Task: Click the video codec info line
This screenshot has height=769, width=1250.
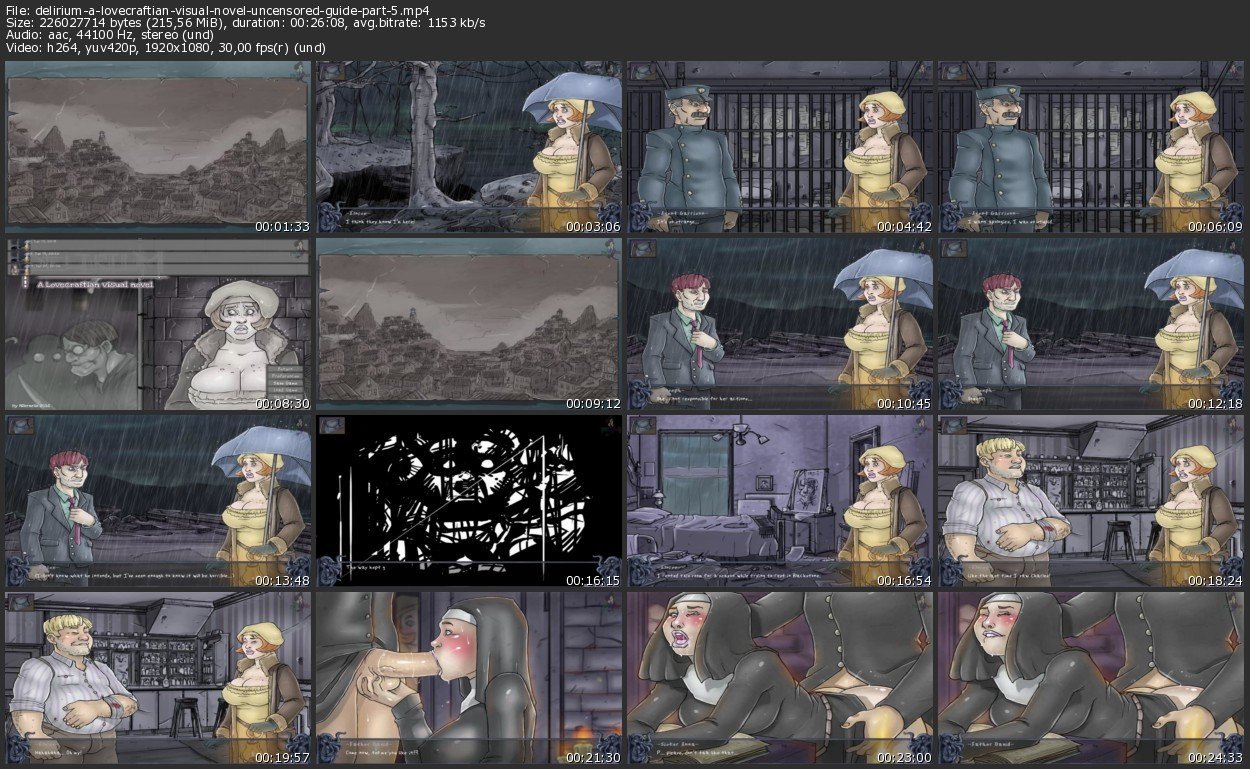Action: click(165, 48)
